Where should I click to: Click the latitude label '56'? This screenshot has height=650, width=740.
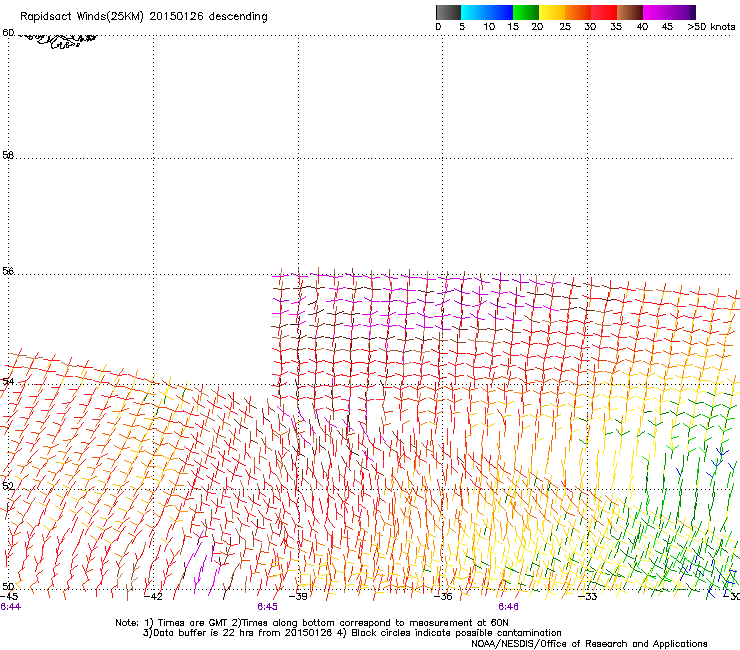pyautogui.click(x=8, y=271)
